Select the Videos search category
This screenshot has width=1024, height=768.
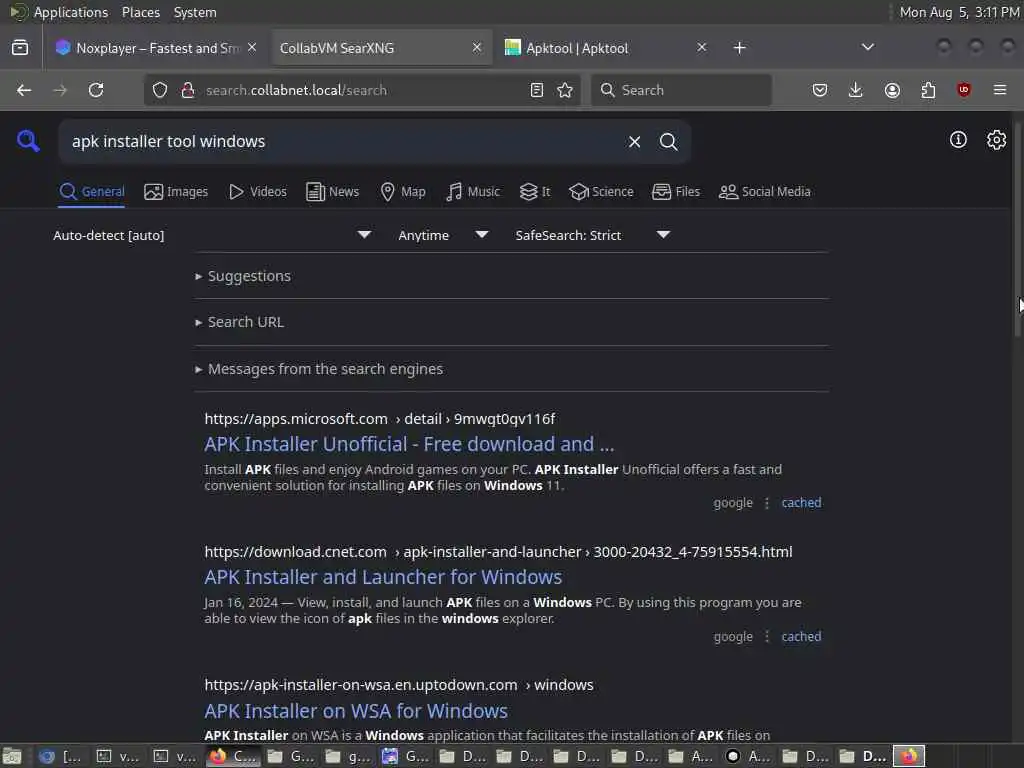coord(257,191)
